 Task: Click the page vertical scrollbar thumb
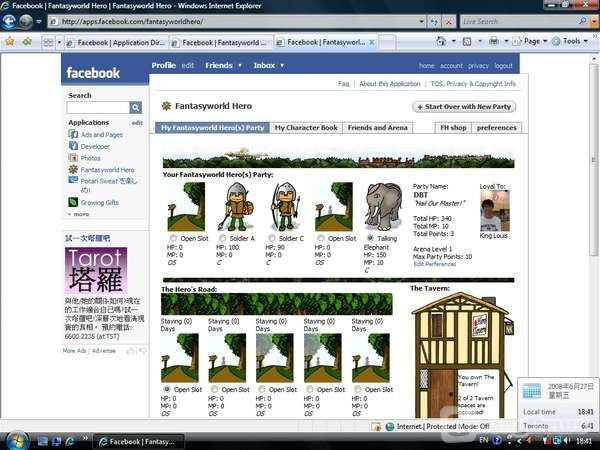tap(593, 159)
